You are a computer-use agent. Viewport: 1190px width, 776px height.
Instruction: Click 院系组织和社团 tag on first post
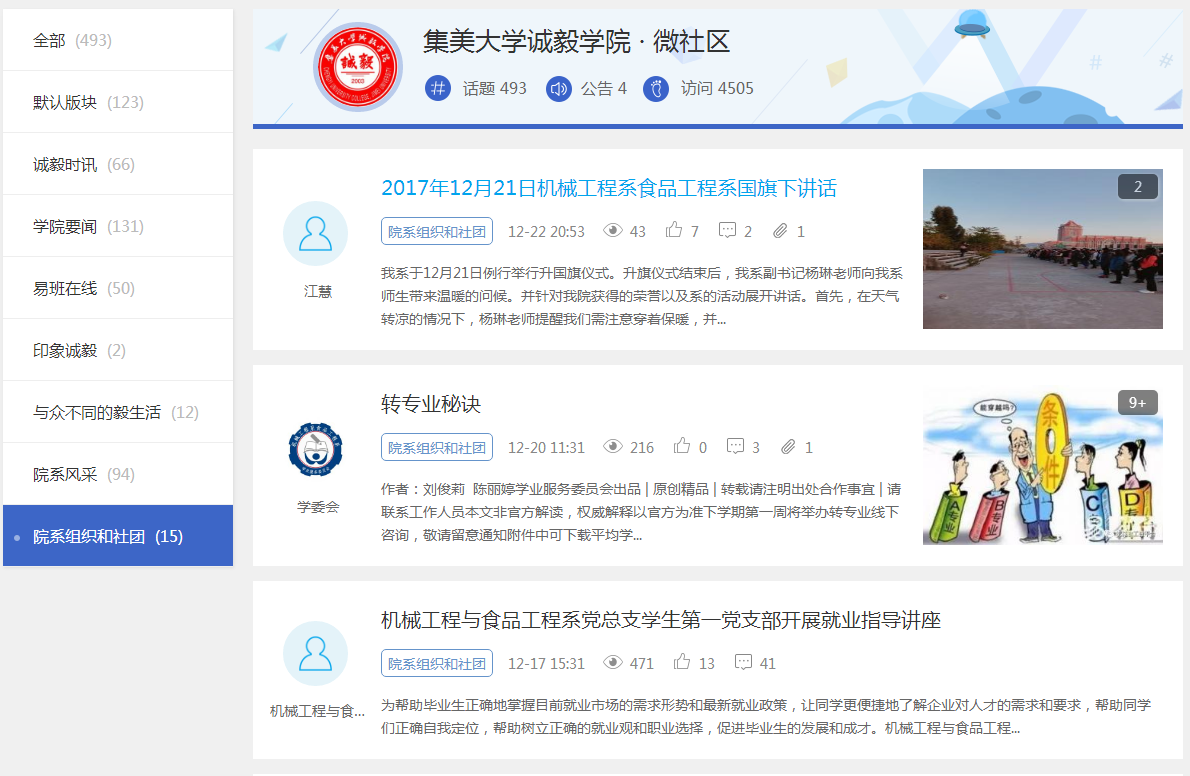click(437, 231)
